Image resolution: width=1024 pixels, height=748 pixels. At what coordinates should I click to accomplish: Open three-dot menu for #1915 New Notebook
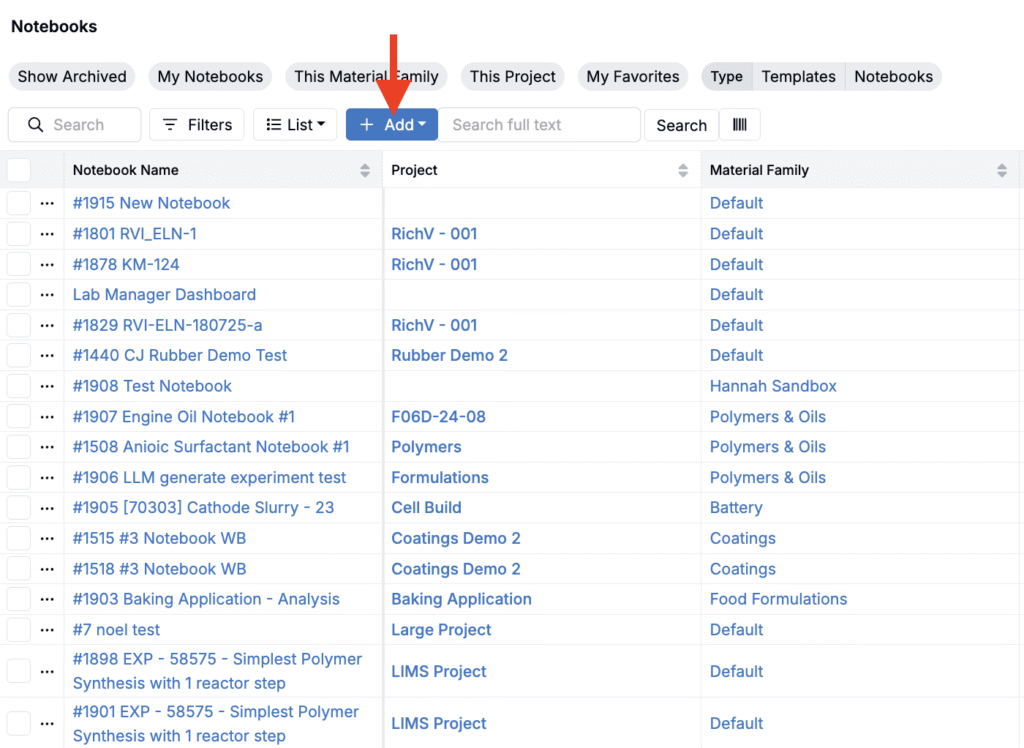click(47, 203)
